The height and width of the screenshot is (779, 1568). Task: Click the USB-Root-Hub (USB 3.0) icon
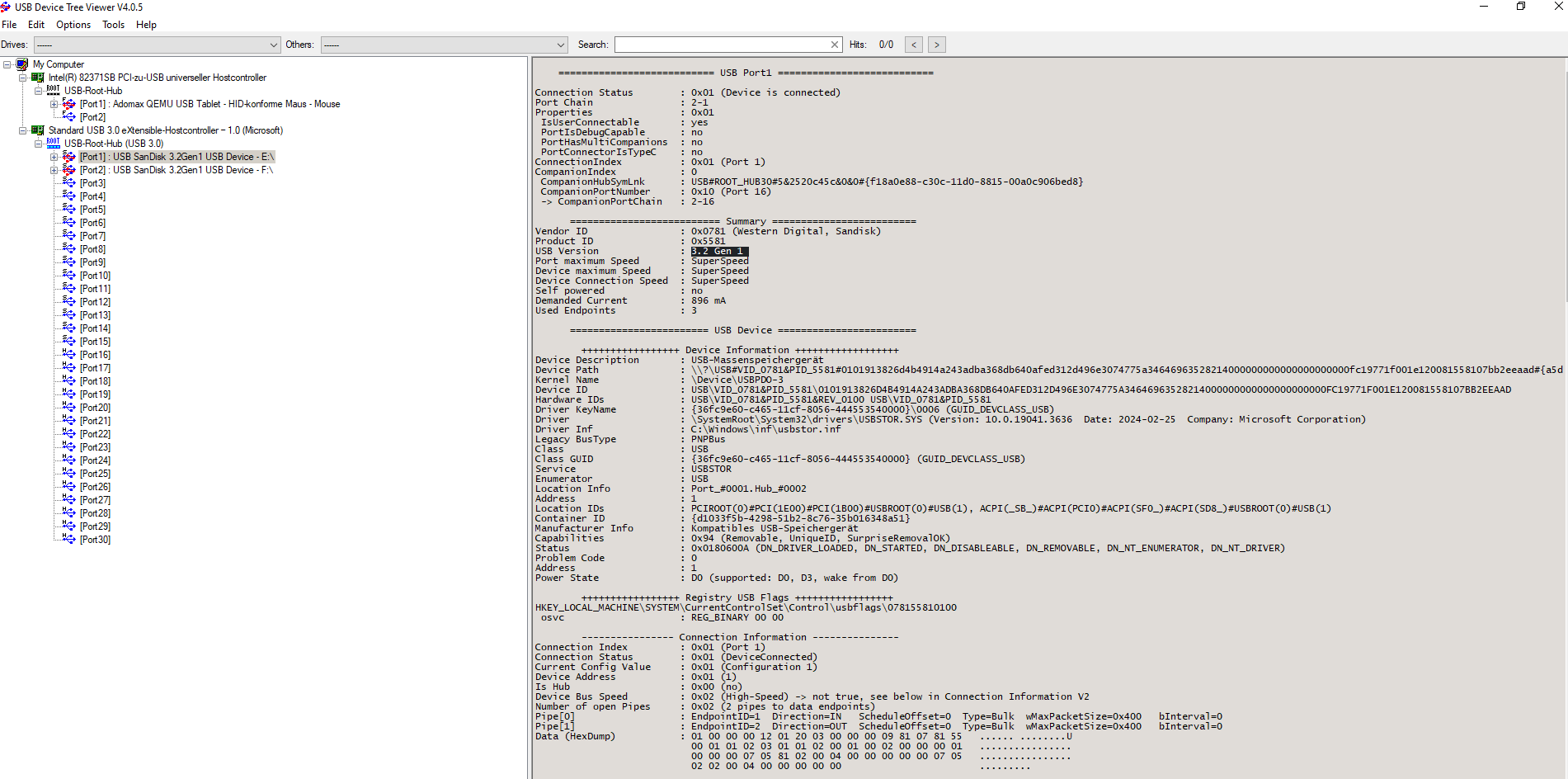(54, 143)
